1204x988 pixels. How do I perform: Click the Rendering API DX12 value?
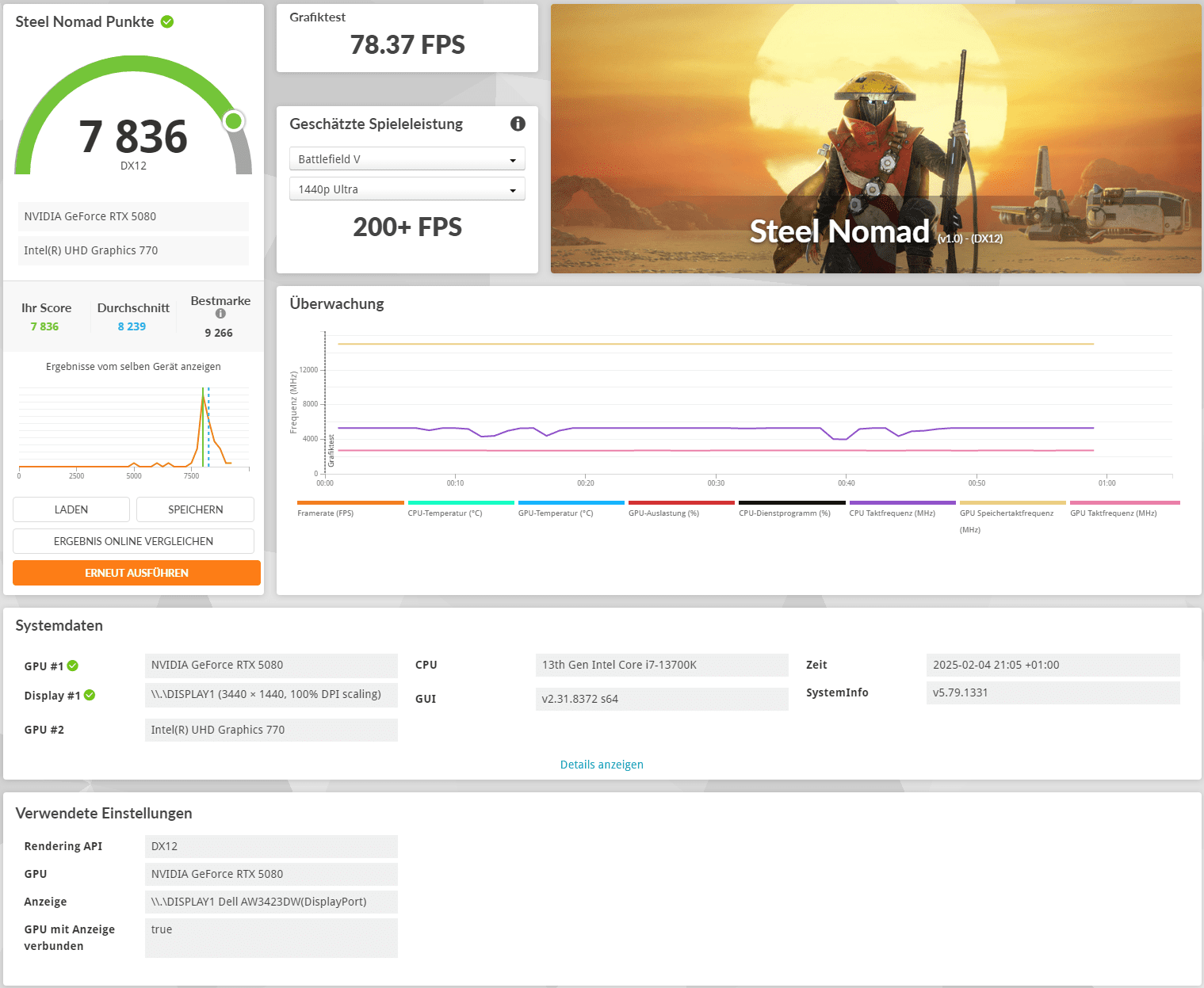pos(271,846)
